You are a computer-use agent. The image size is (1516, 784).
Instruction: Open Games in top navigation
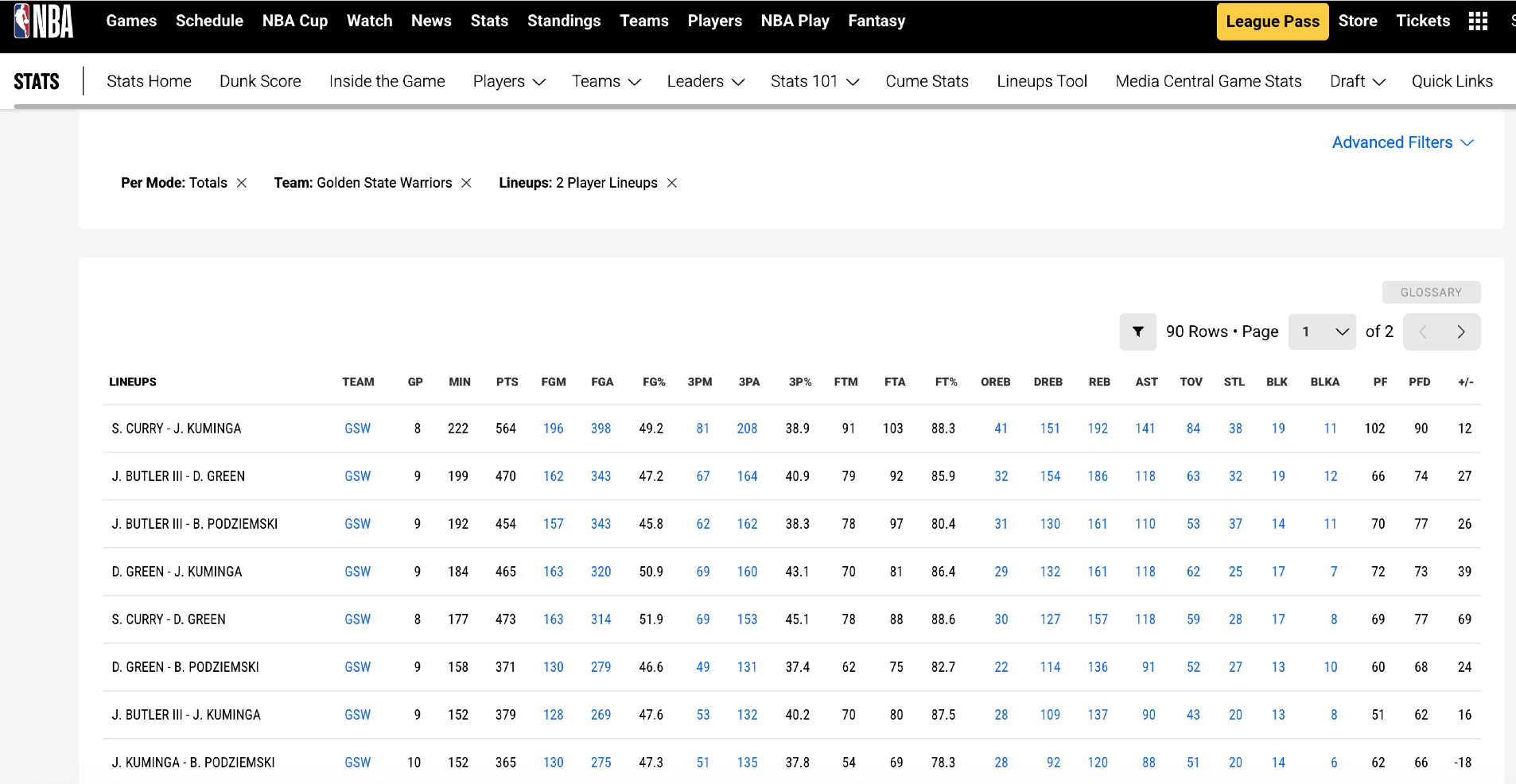click(x=131, y=21)
